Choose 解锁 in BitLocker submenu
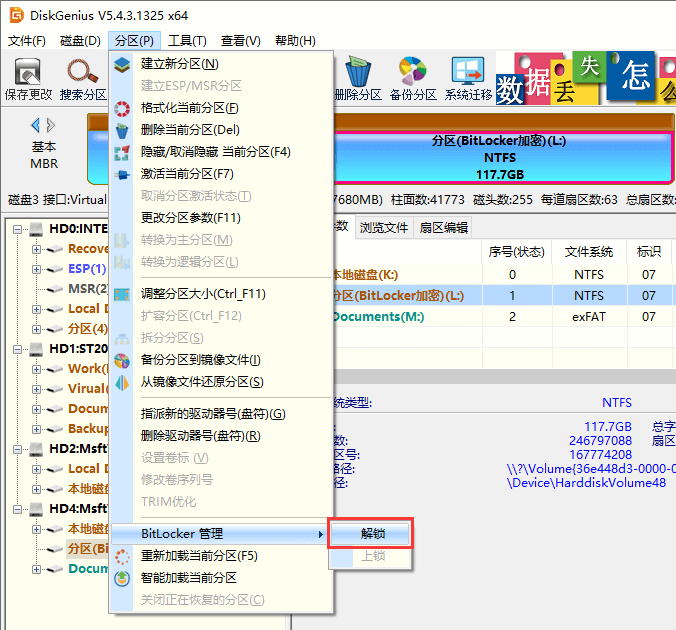 [370, 533]
